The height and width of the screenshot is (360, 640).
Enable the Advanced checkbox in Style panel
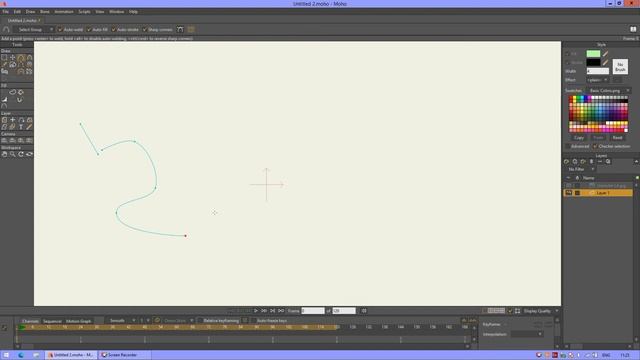pos(567,146)
